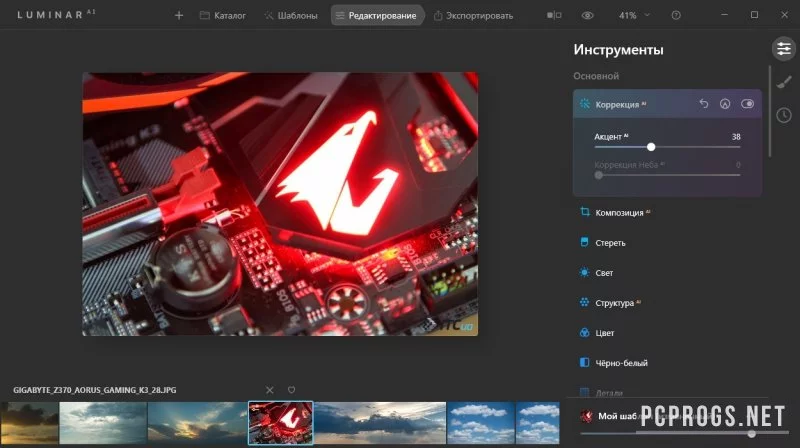Mark photo as favorite with heart icon
This screenshot has height=448, width=800.
point(291,390)
